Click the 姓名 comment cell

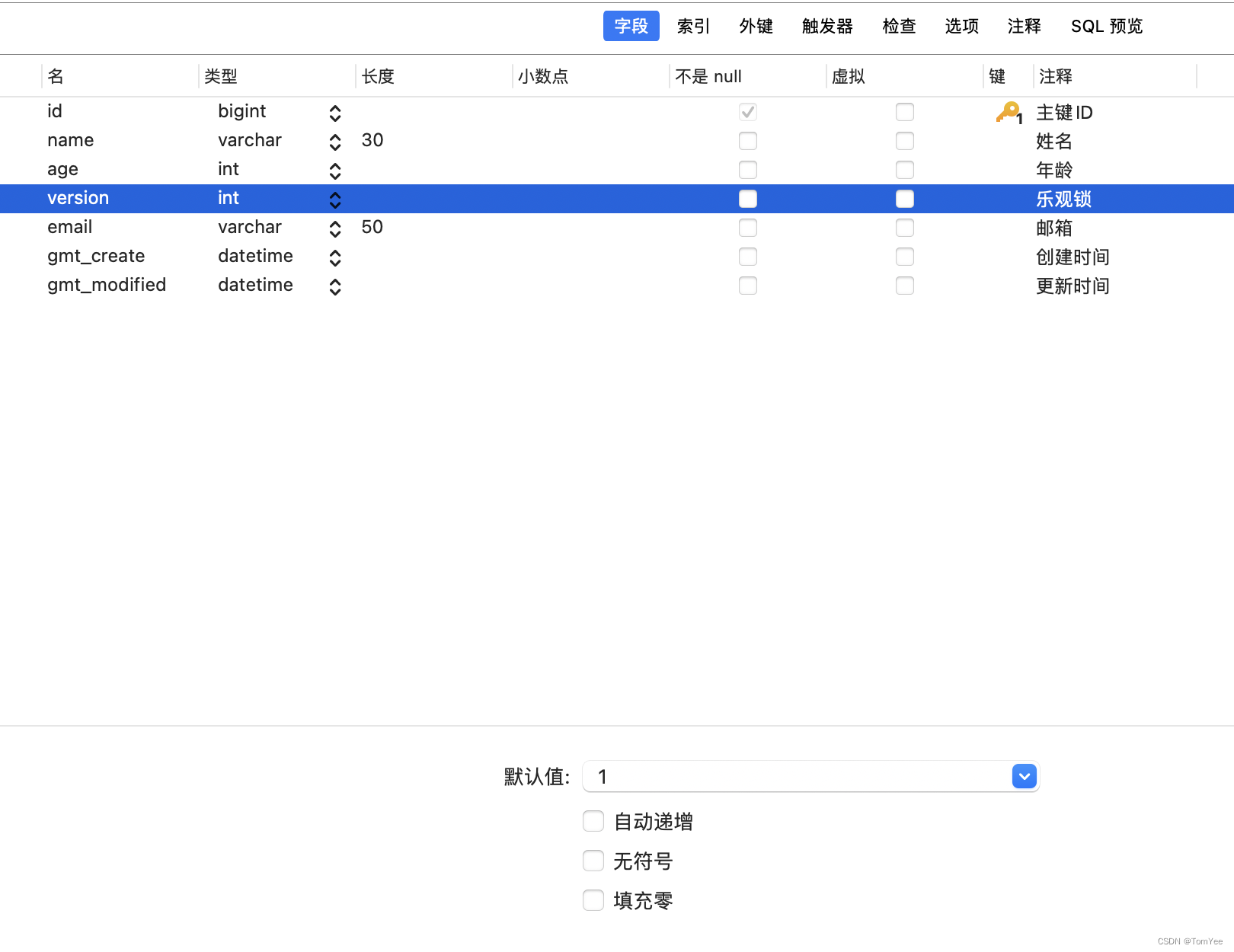1054,142
